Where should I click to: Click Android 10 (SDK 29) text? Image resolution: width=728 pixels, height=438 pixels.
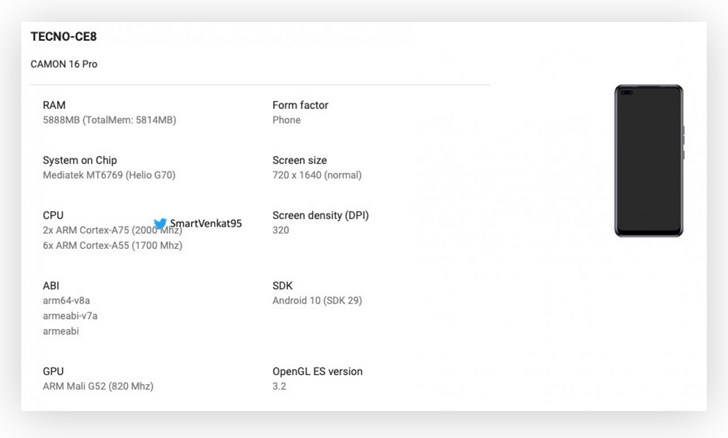tap(317, 301)
